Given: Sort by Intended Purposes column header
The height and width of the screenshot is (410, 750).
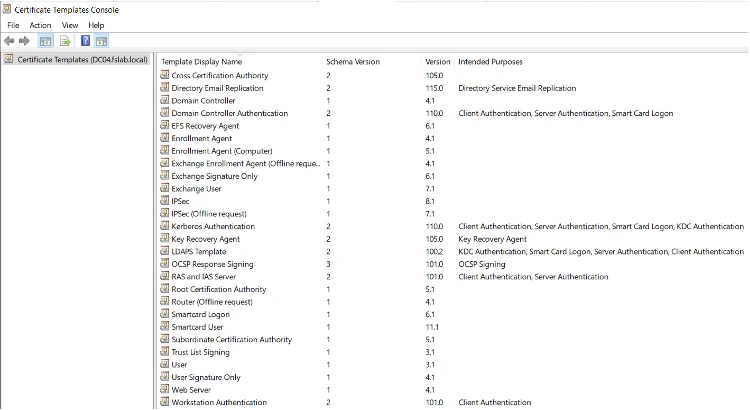Looking at the screenshot, I should (490, 62).
